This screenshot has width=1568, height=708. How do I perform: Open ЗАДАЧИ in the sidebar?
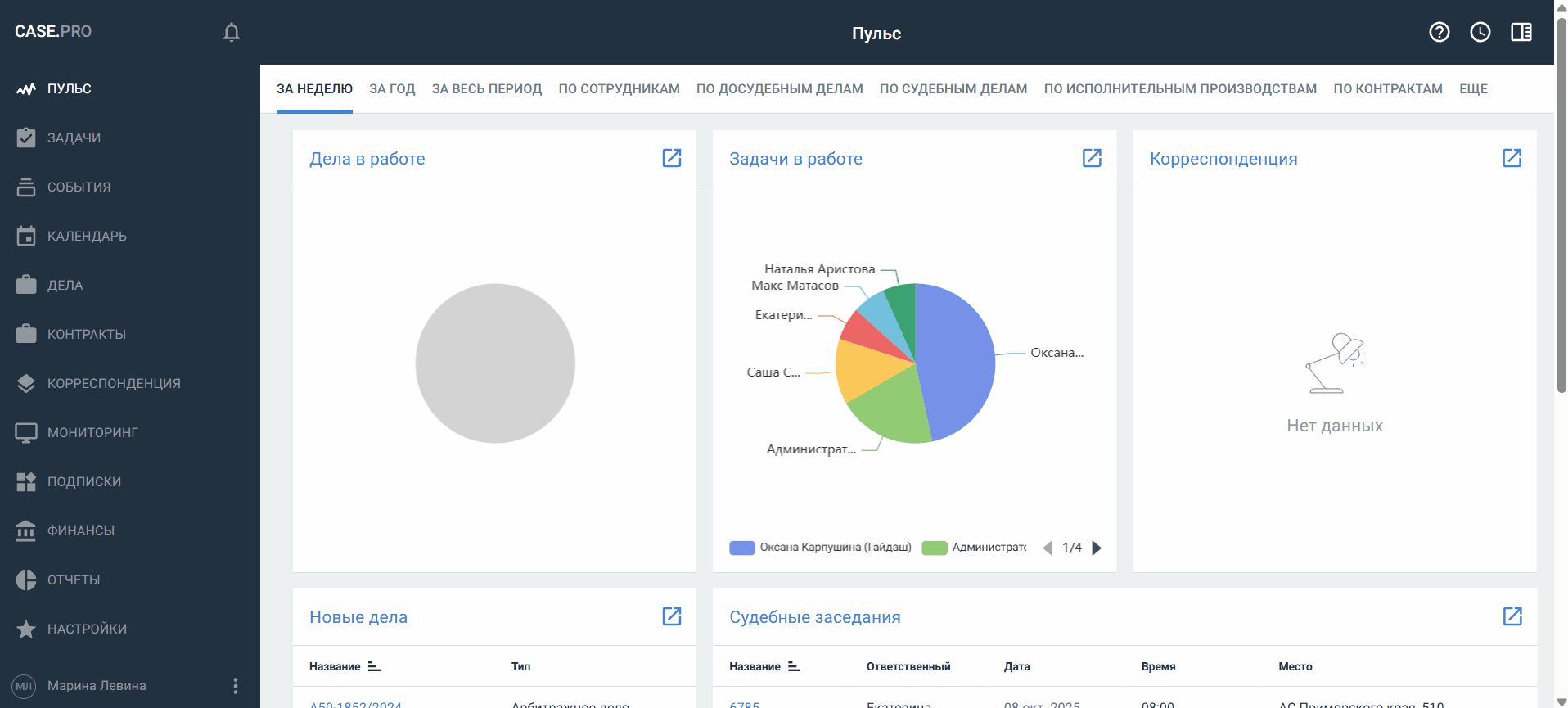point(74,138)
